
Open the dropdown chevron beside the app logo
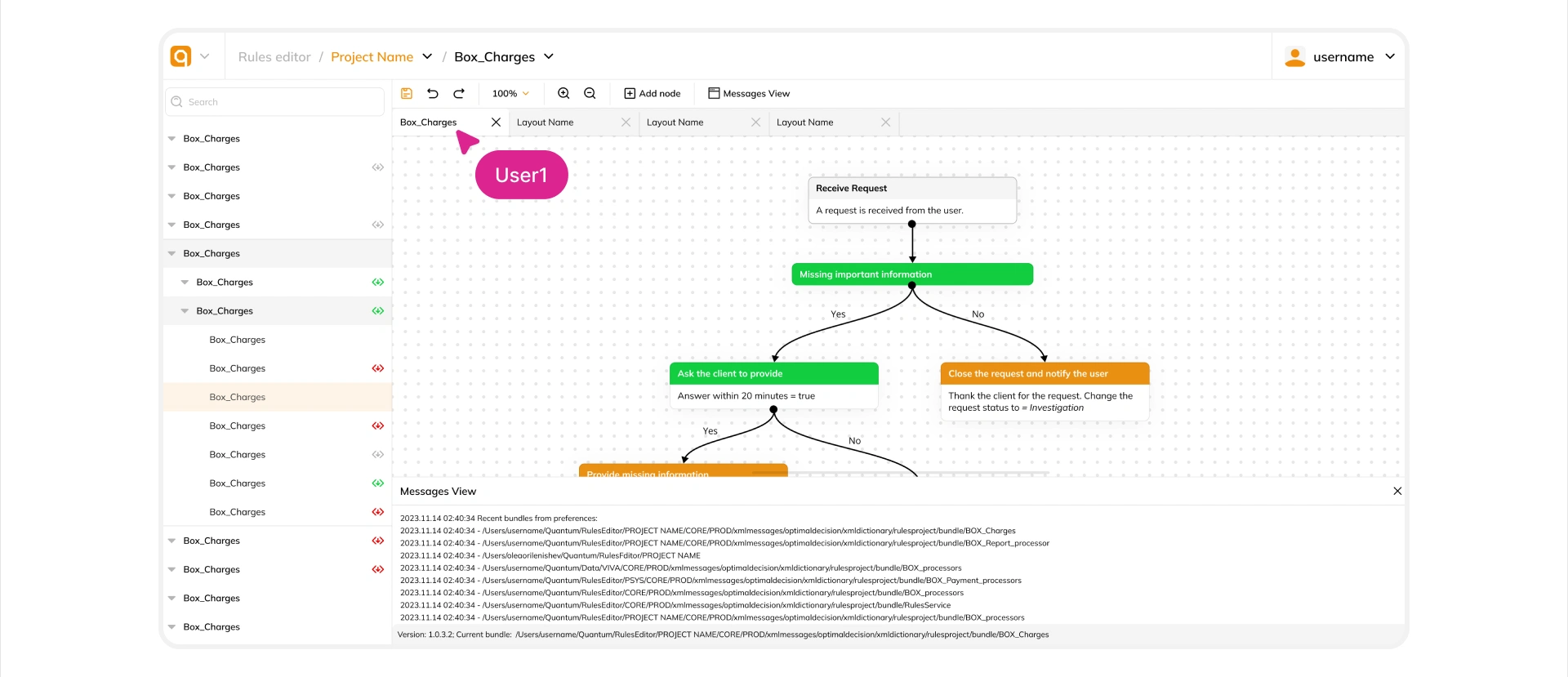coord(205,56)
